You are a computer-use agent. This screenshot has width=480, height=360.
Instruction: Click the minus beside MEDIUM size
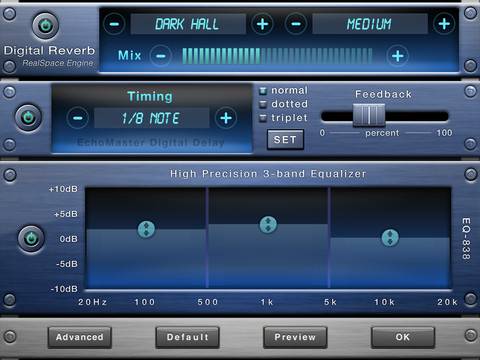(296, 24)
